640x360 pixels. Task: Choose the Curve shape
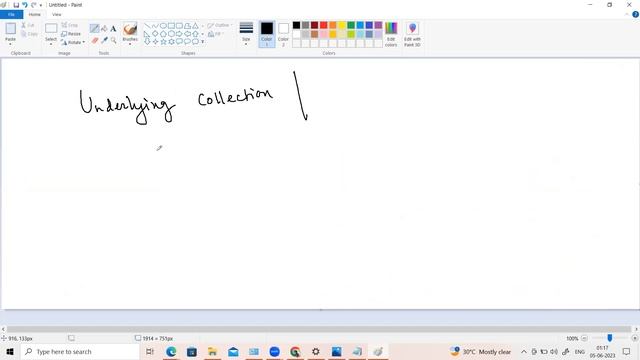tap(155, 26)
